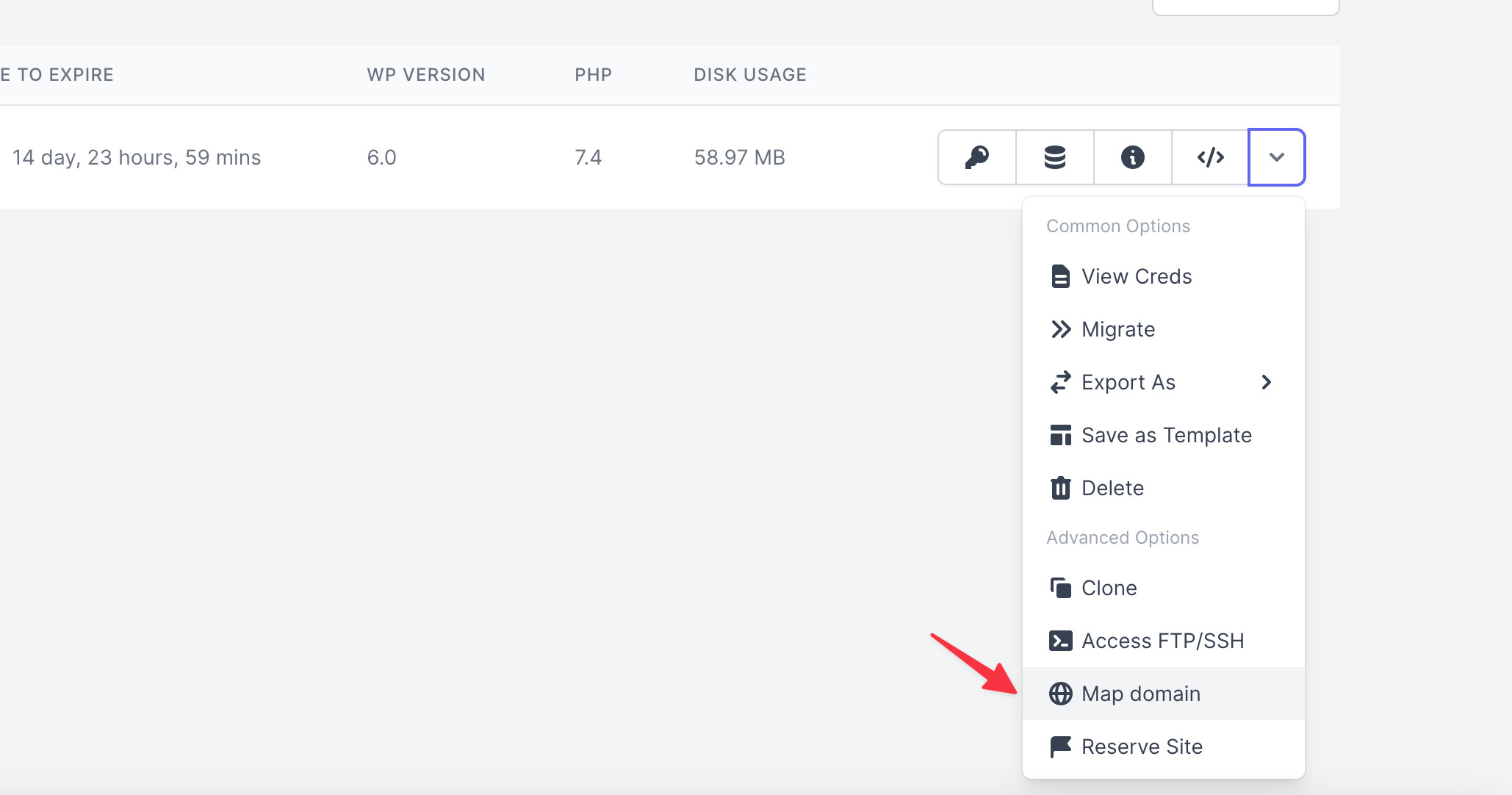Click the 6.0 WP version value
The image size is (1512, 795).
(382, 157)
